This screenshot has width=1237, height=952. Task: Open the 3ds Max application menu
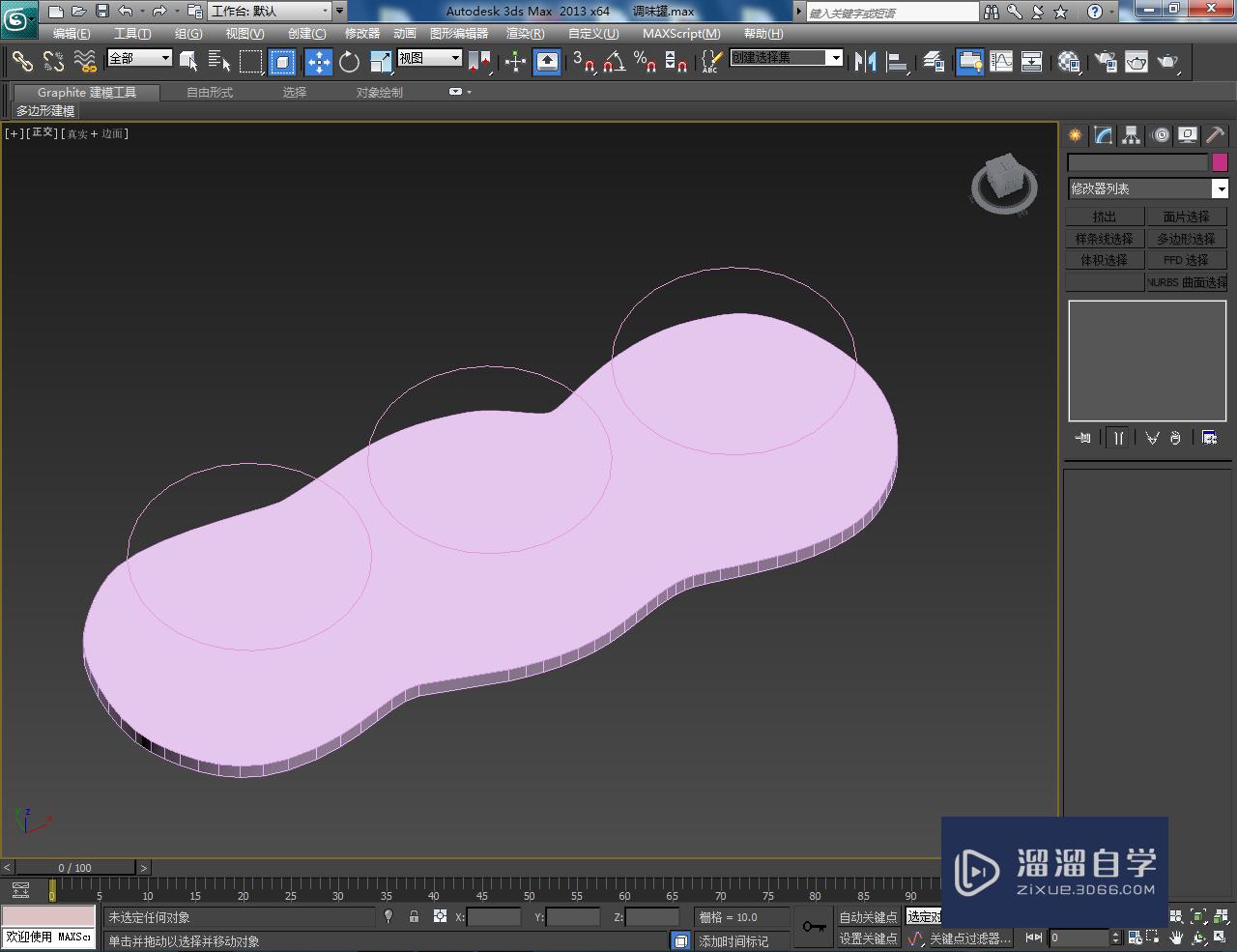click(18, 18)
